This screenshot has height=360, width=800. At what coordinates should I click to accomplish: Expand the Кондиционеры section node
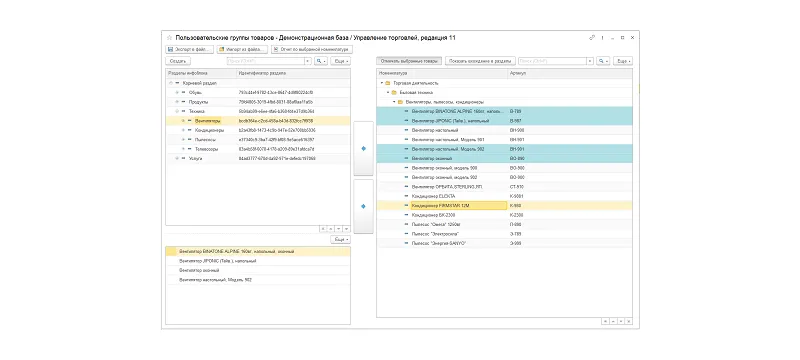[183, 130]
